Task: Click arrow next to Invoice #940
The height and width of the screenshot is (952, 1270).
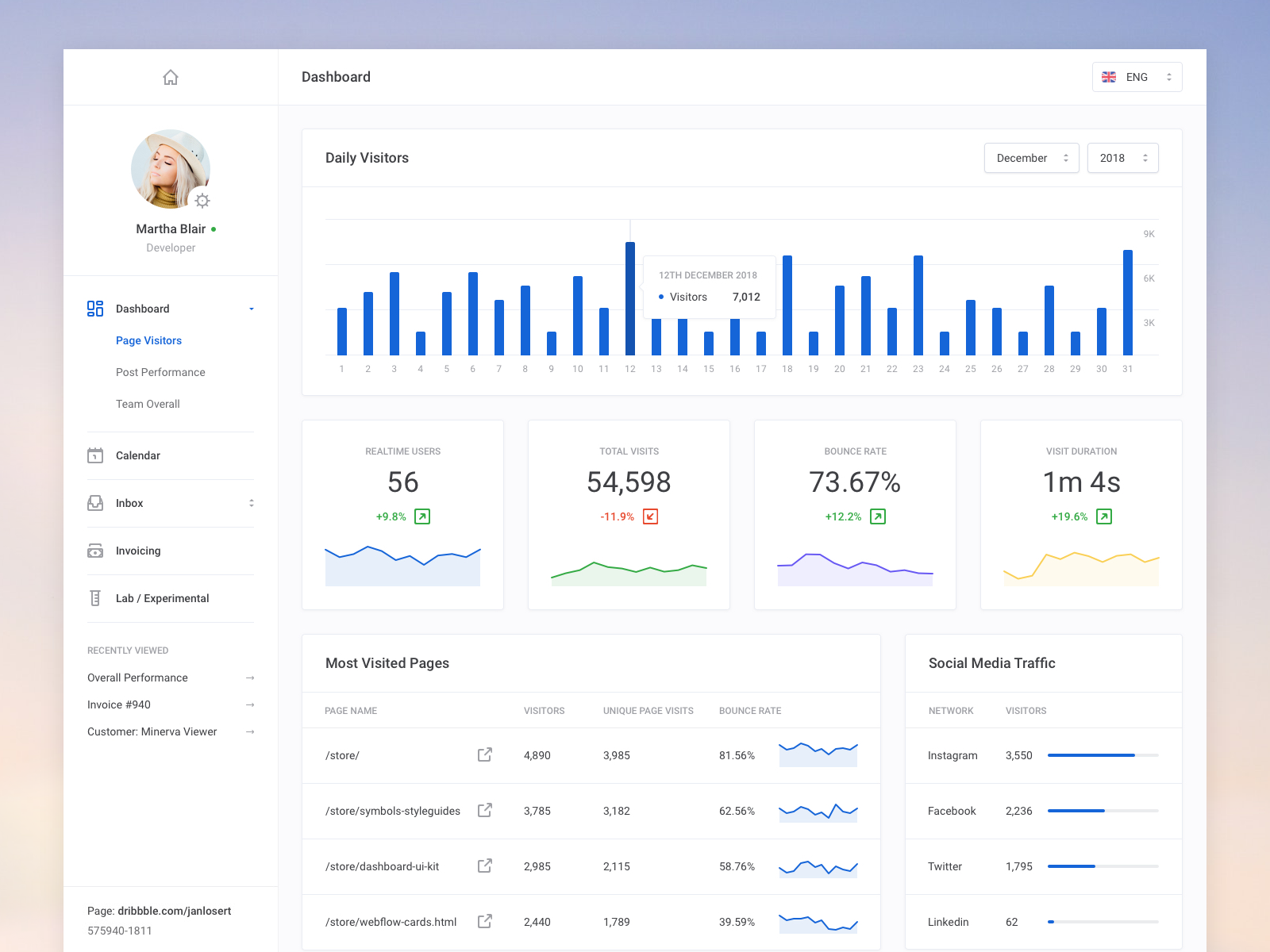Action: point(250,704)
